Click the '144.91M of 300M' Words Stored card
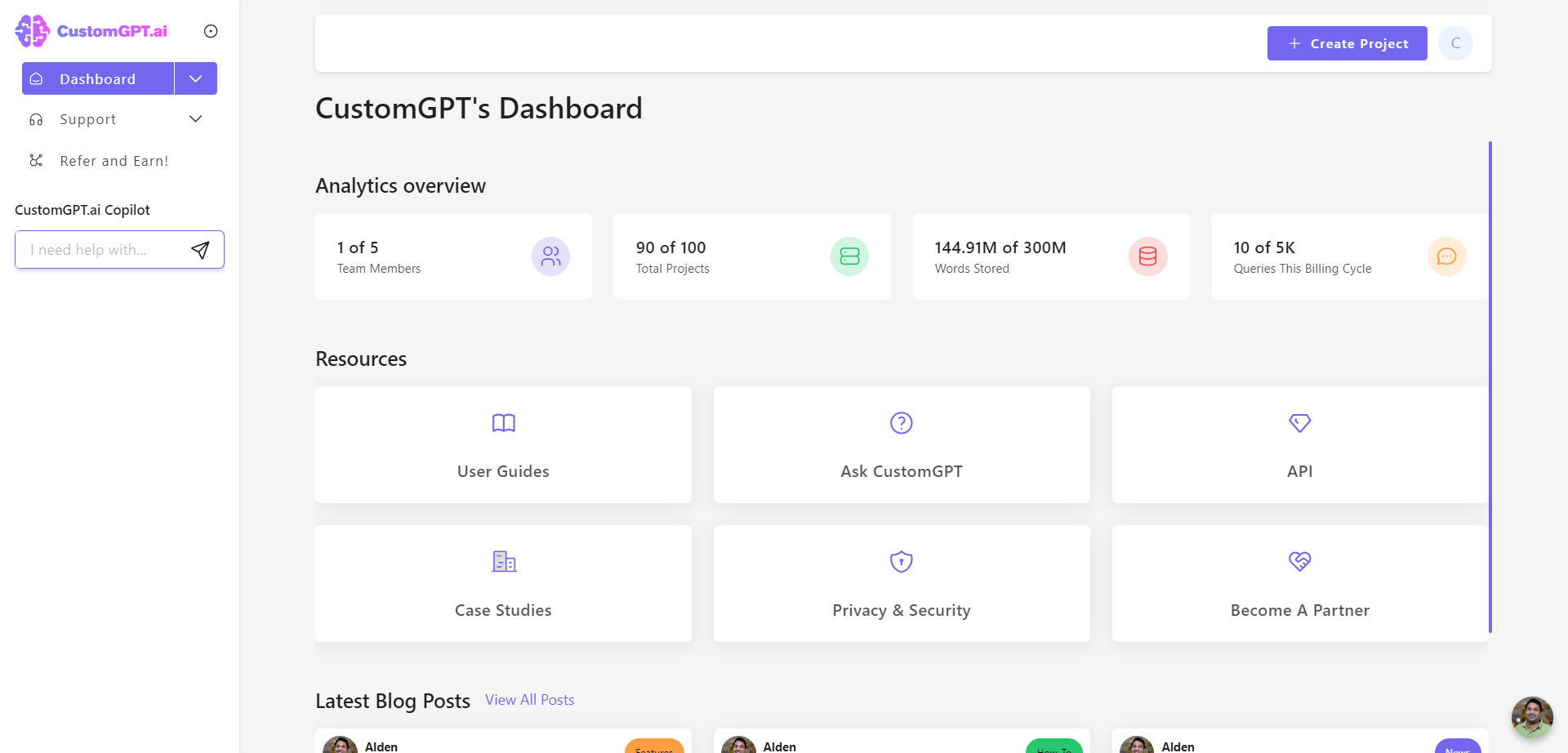The image size is (1568, 753). click(1051, 256)
